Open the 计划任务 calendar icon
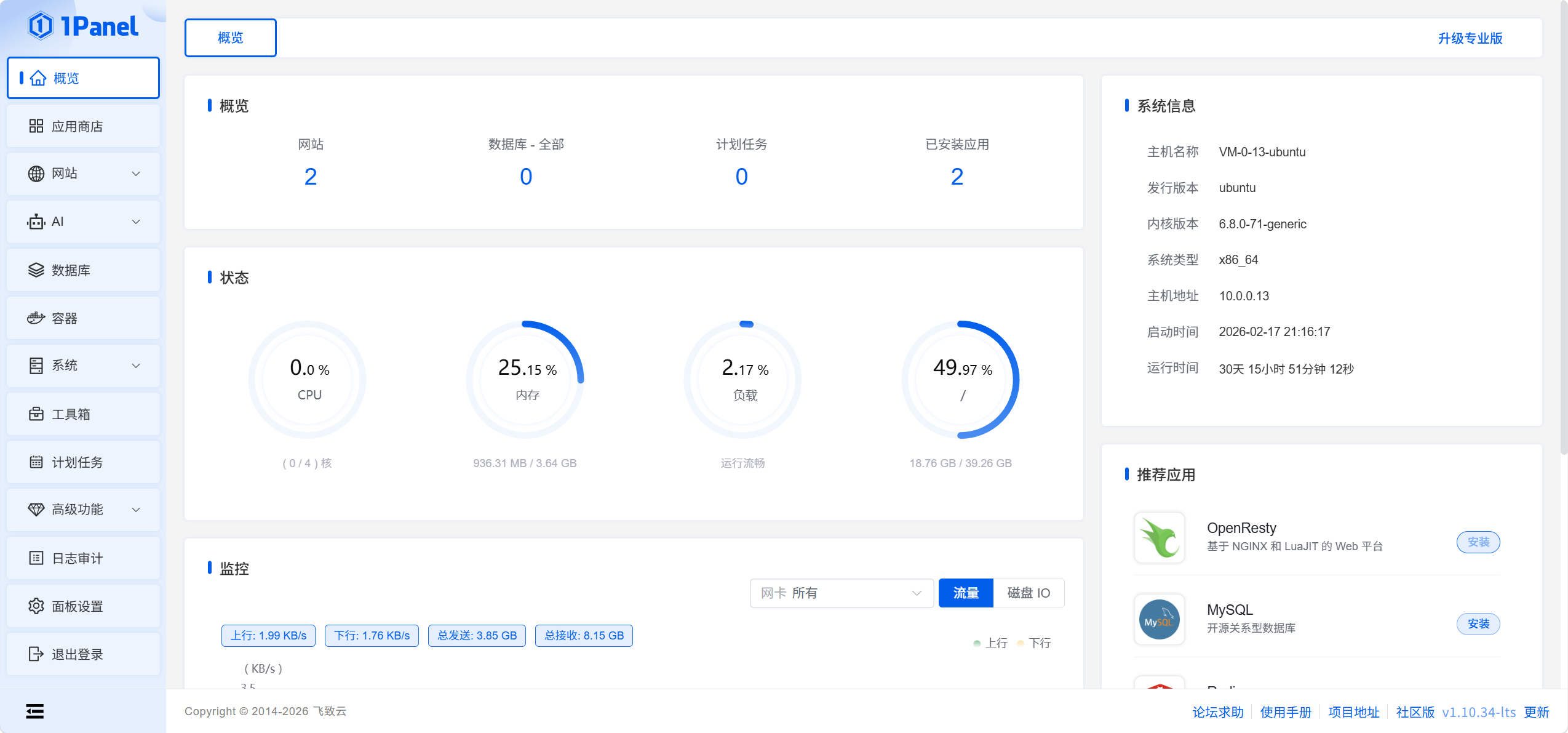Viewport: 1568px width, 733px height. click(x=36, y=462)
